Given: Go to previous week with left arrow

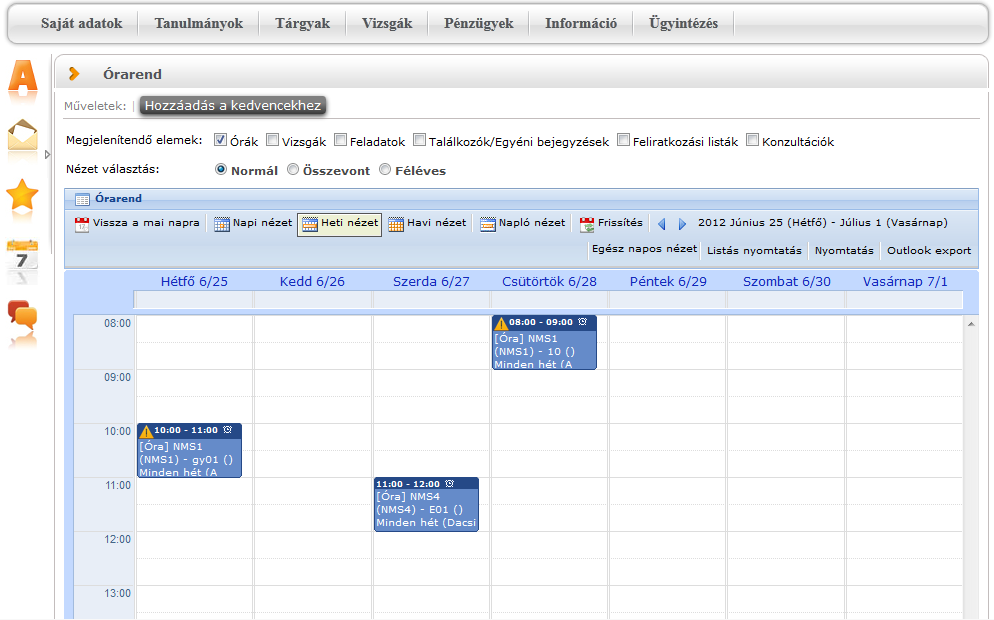Looking at the screenshot, I should [662, 224].
